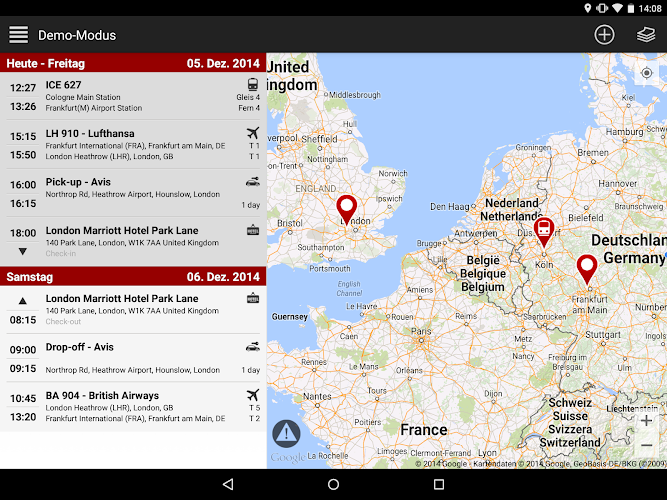Tap 08:15 check-out time
The height and width of the screenshot is (500, 667).
click(x=23, y=320)
